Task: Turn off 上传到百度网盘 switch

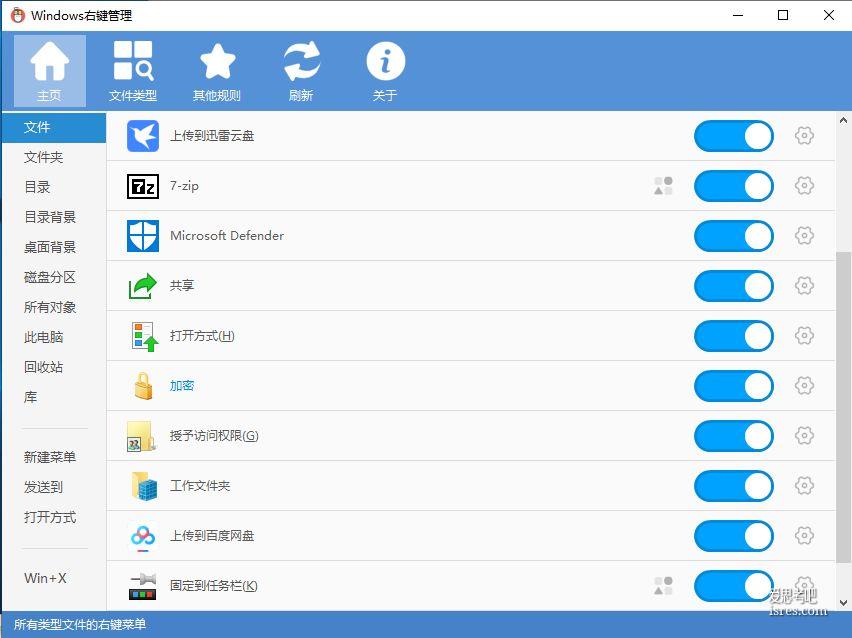Action: click(x=734, y=536)
